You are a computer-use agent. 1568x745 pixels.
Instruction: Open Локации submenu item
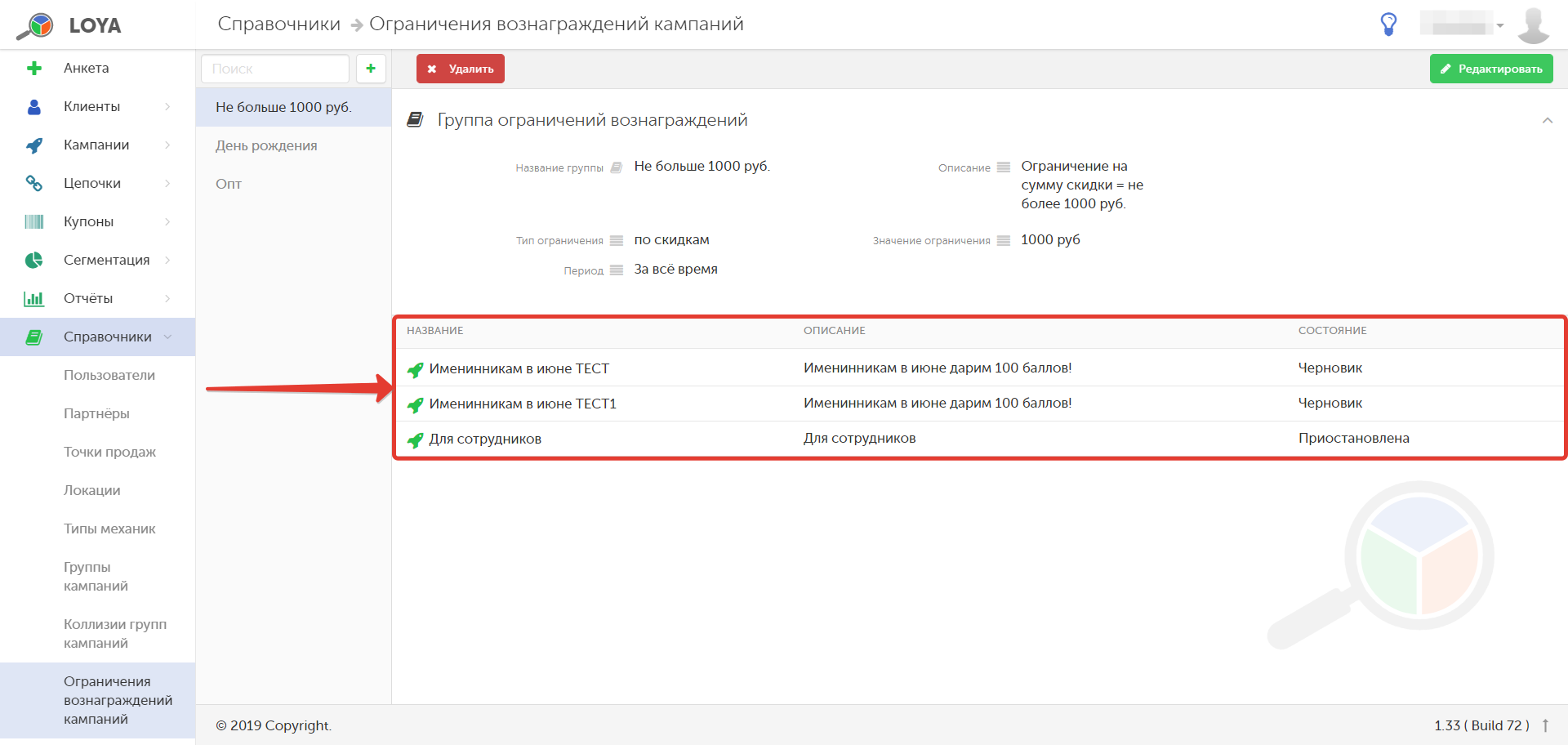(92, 490)
